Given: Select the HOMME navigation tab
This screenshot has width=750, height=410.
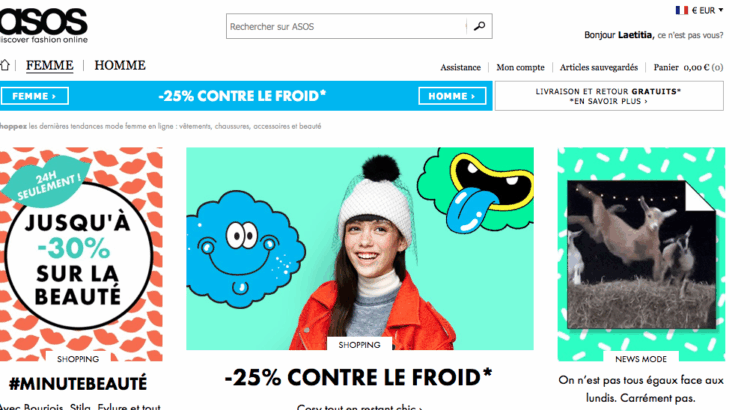Looking at the screenshot, I should (x=120, y=65).
